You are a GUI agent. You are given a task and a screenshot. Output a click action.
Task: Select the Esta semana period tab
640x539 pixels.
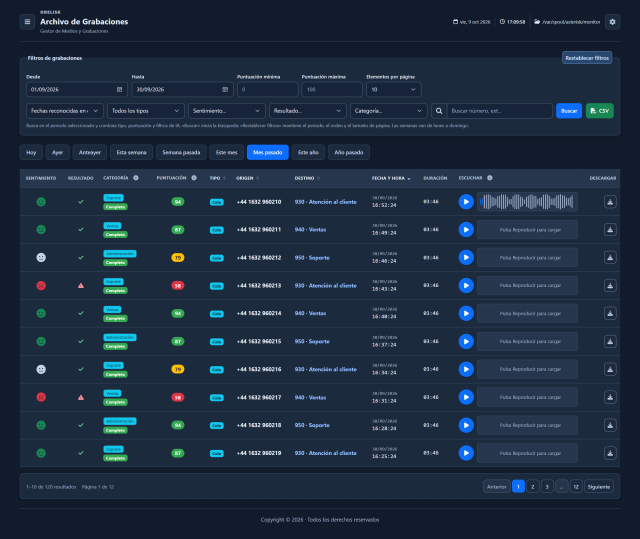click(x=131, y=152)
